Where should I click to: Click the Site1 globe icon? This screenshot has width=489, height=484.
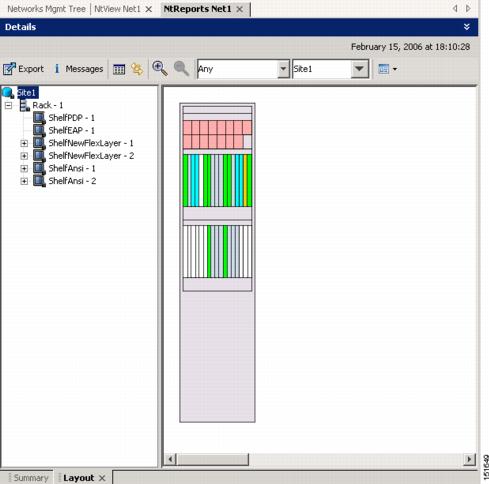[8, 93]
